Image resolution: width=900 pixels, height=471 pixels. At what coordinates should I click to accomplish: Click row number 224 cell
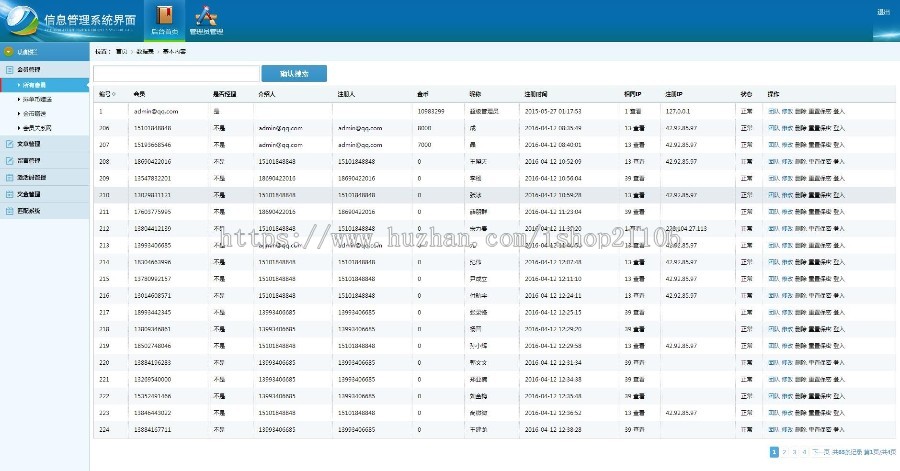click(x=104, y=430)
